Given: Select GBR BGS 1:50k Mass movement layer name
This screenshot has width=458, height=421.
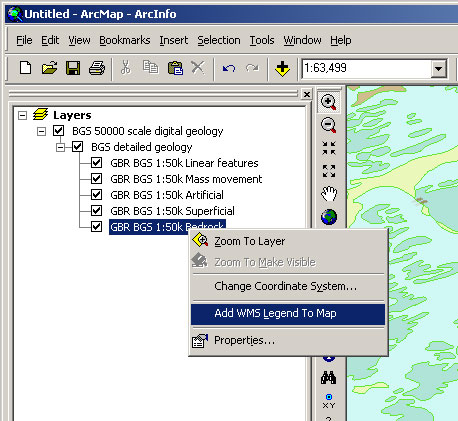Looking at the screenshot, I should pos(186,179).
